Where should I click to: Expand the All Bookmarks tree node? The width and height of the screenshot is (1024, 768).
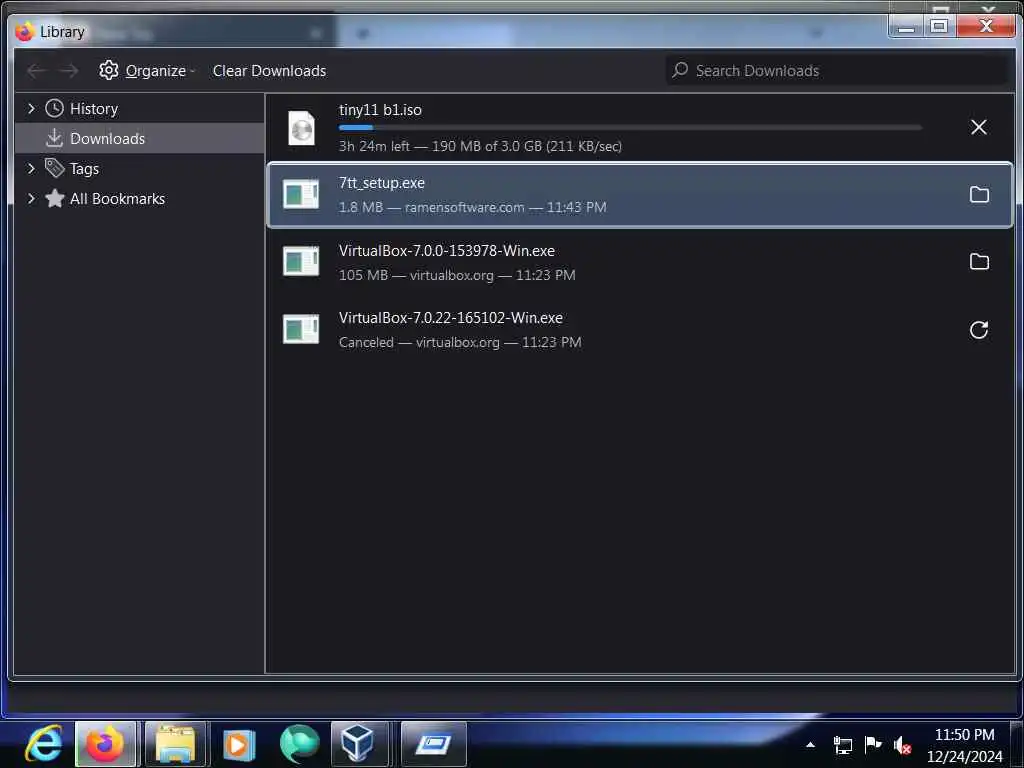click(x=31, y=198)
